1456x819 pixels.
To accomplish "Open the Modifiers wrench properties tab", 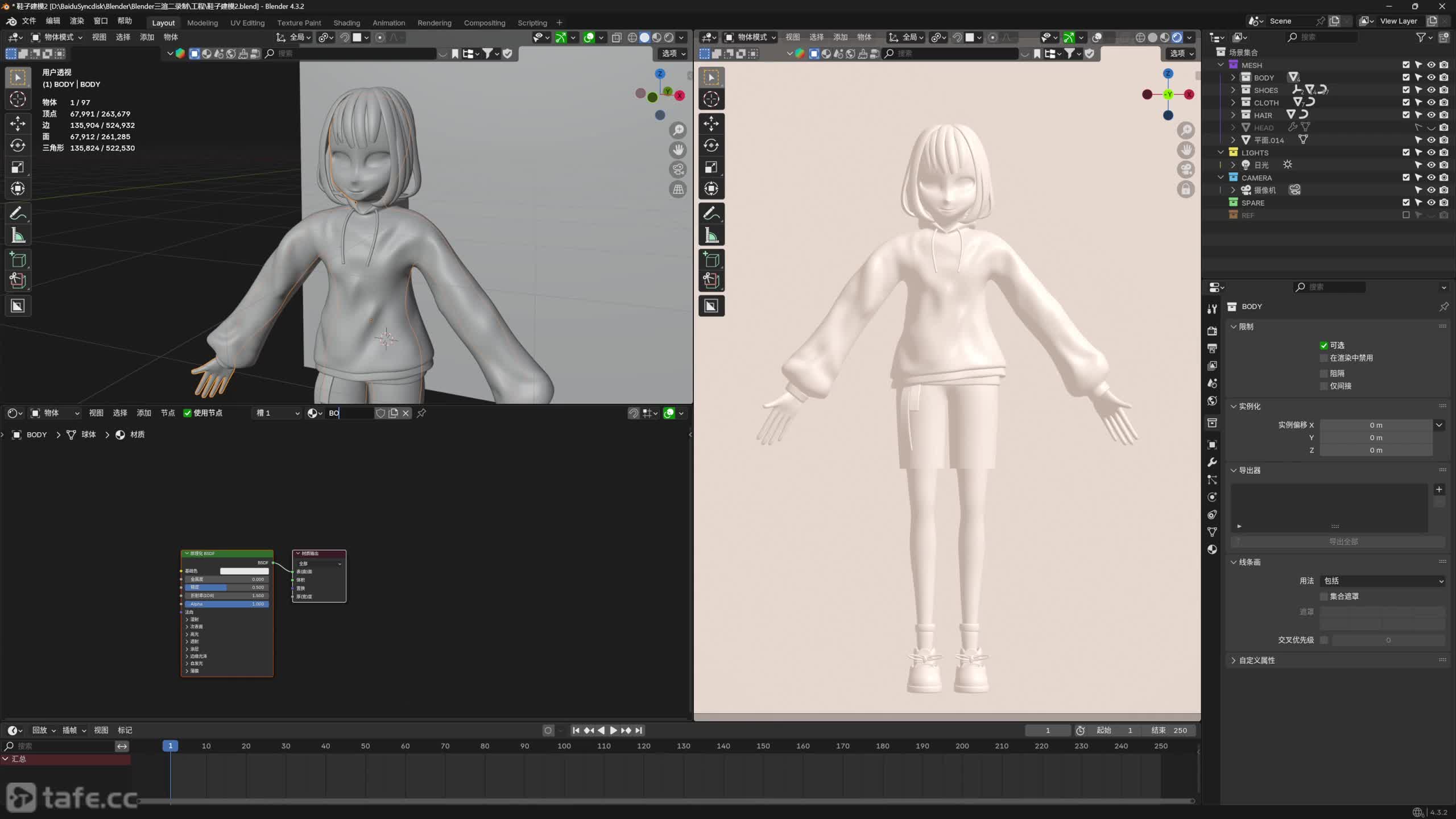I will pos(1212,462).
